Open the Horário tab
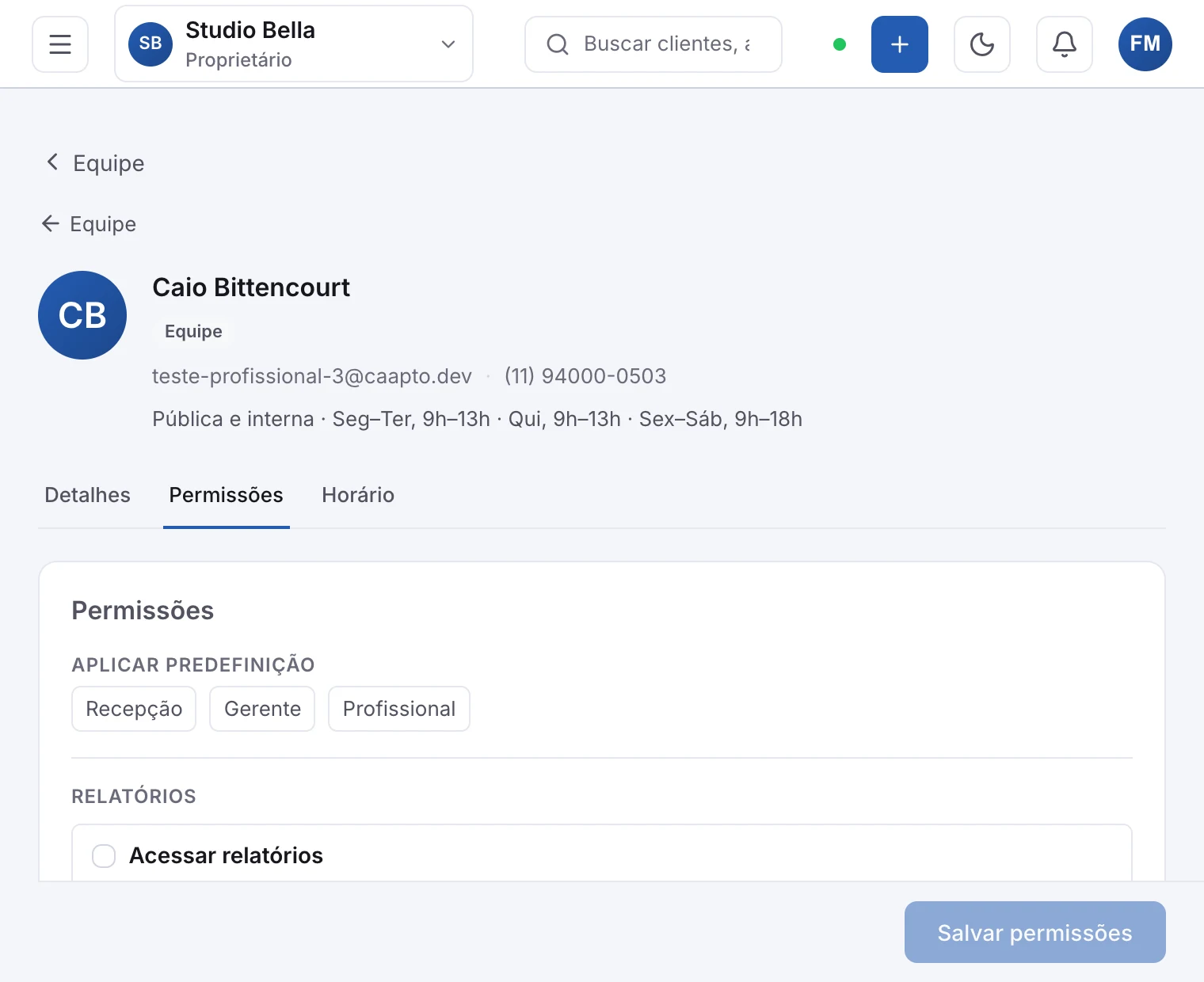Viewport: 1204px width, 982px height. point(358,495)
